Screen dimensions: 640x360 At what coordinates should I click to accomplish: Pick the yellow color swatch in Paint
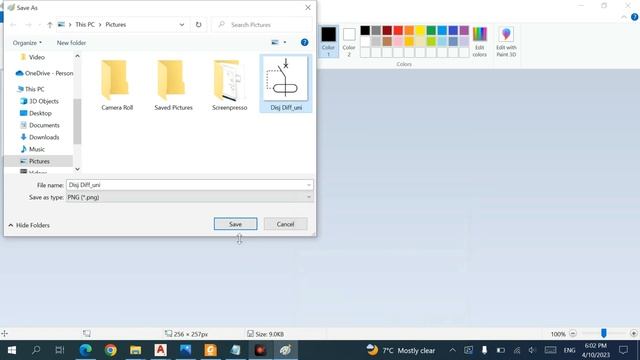click(420, 30)
